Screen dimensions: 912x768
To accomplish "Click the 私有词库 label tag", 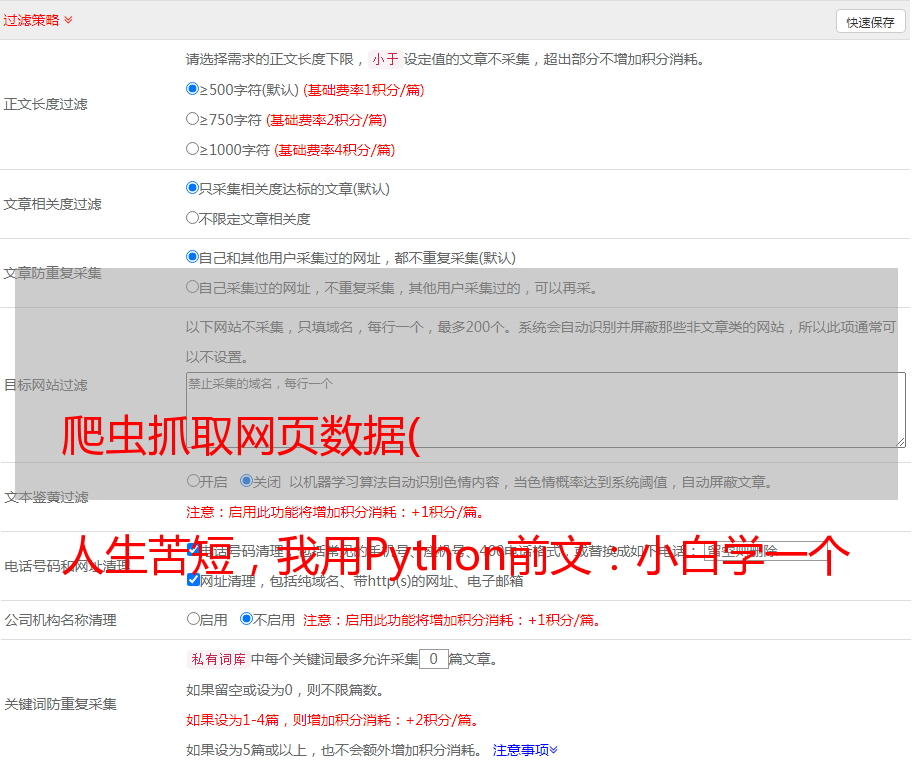I will click(x=219, y=659).
